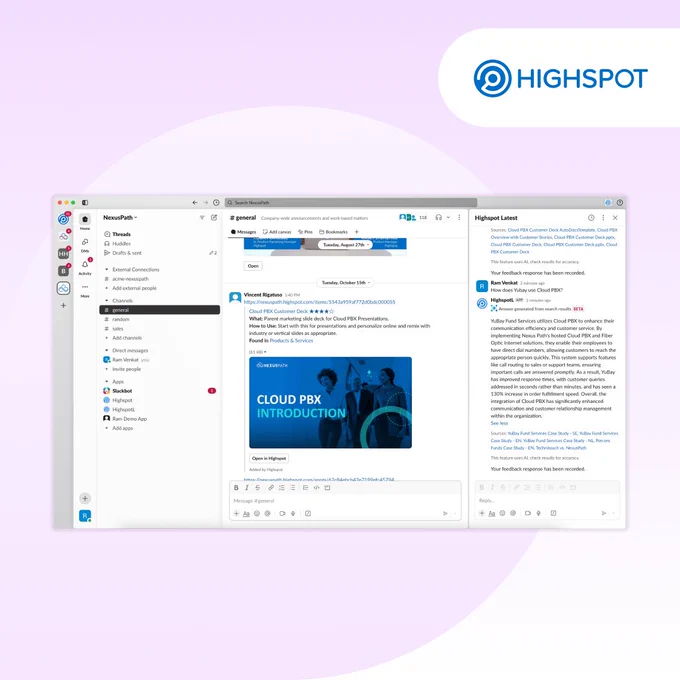Viewport: 680px width, 680px height.
Task: Toggle bold in the general message composer
Action: click(x=236, y=488)
